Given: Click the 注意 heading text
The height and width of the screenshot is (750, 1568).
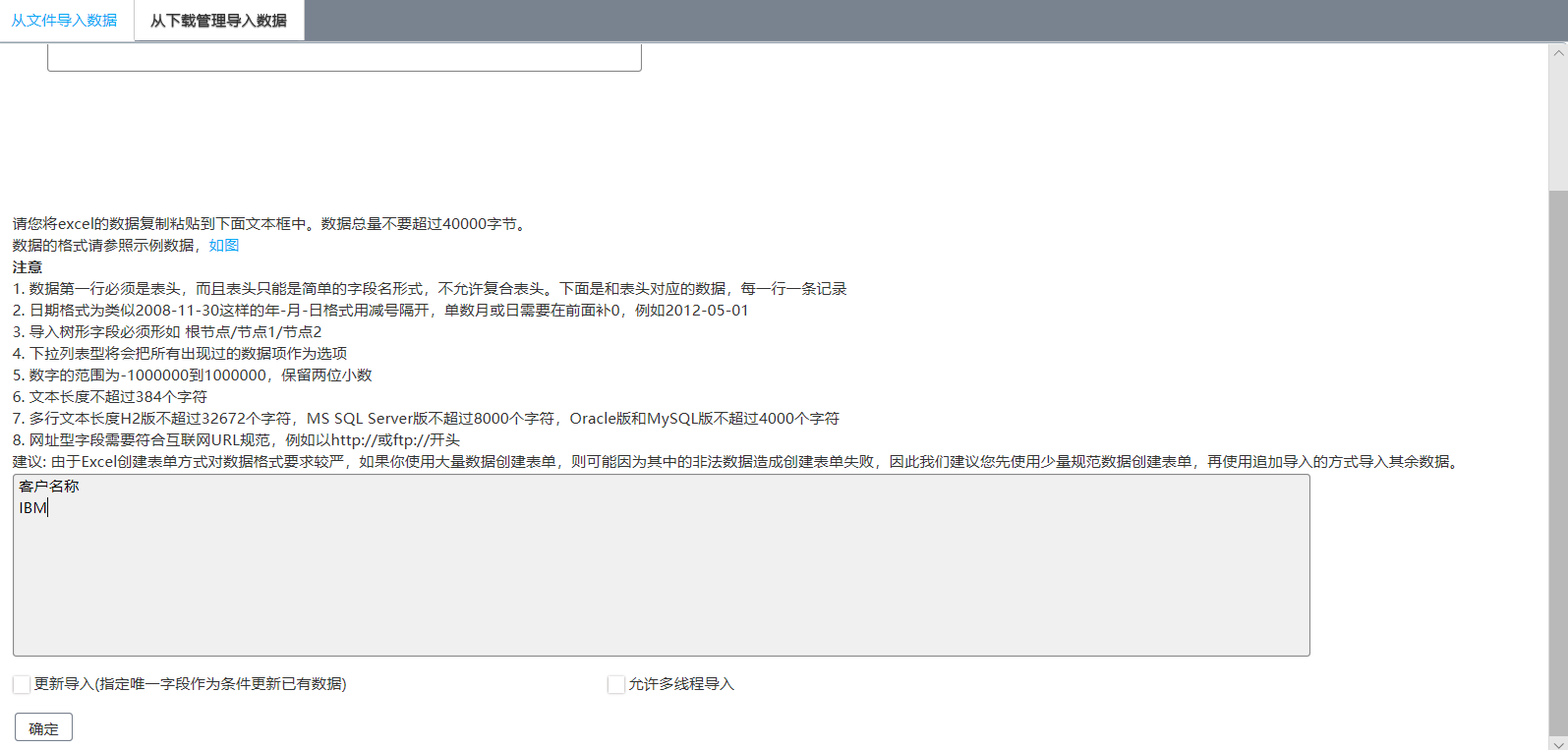Looking at the screenshot, I should pyautogui.click(x=28, y=267).
